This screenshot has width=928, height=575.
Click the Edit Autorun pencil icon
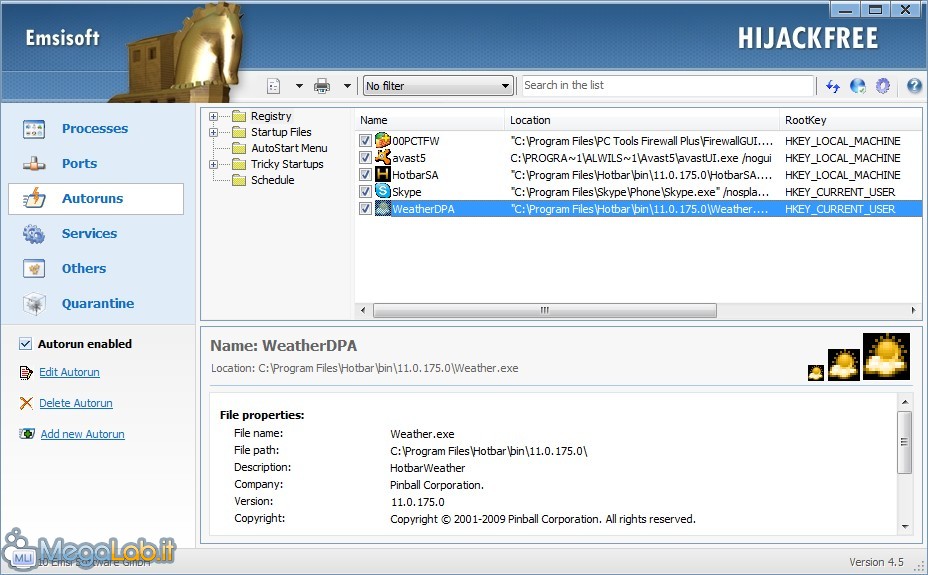point(26,372)
